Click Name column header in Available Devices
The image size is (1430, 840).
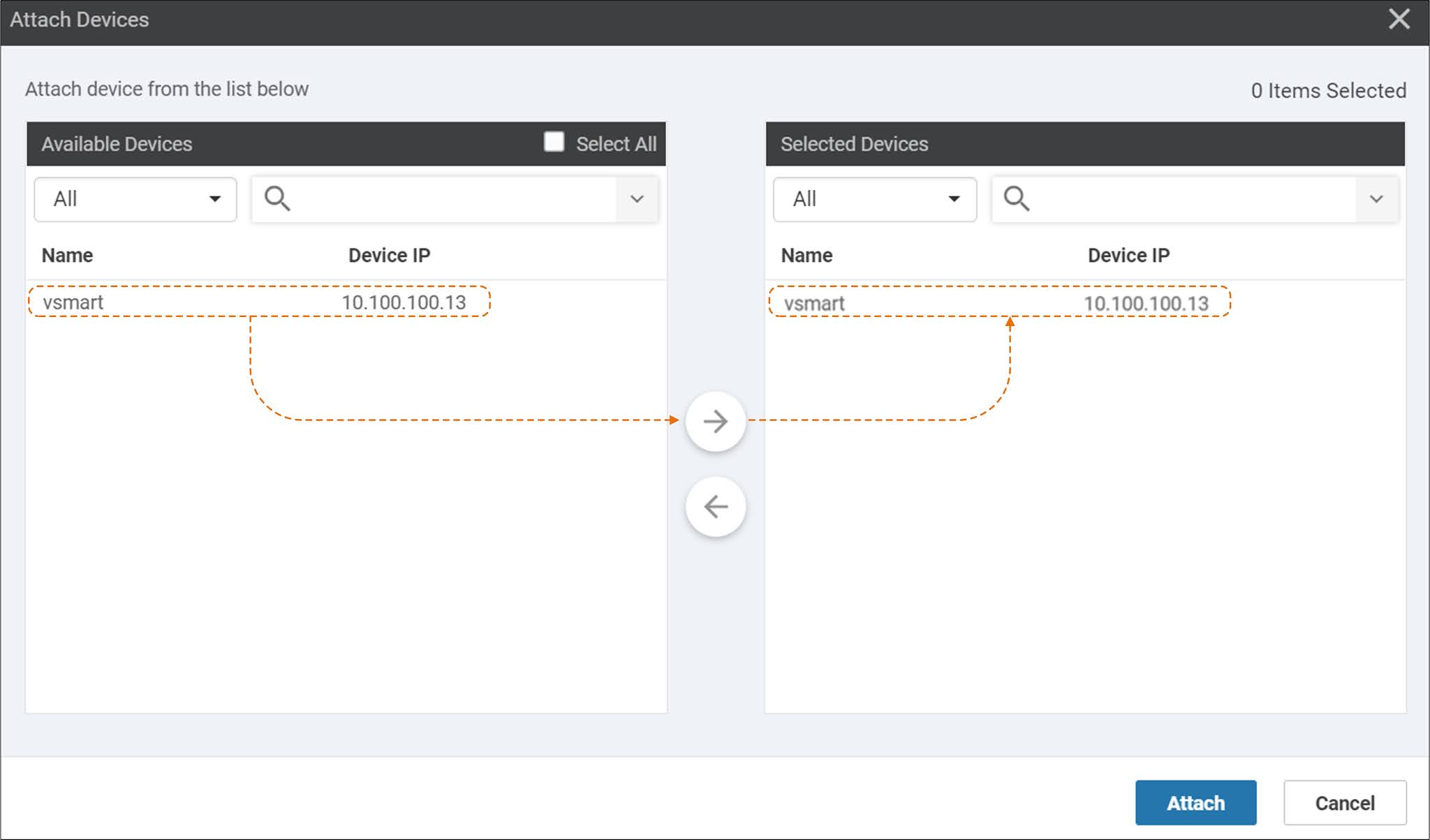[x=67, y=256]
